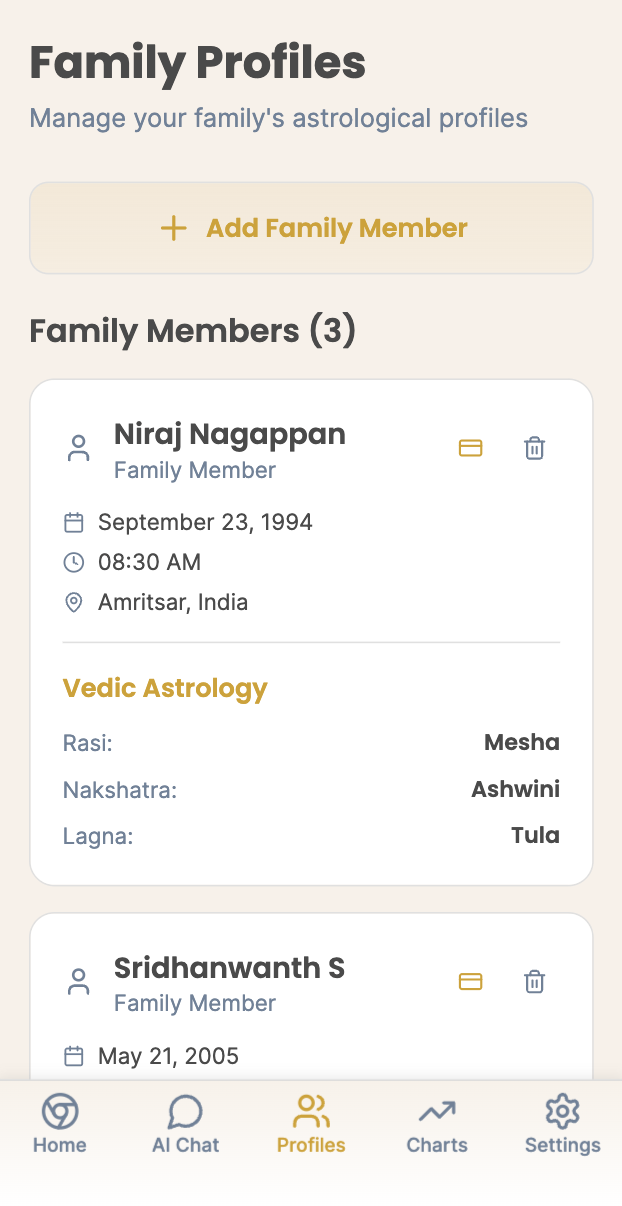
Task: Click the calendar icon next to September 23, 1994
Action: 73,522
